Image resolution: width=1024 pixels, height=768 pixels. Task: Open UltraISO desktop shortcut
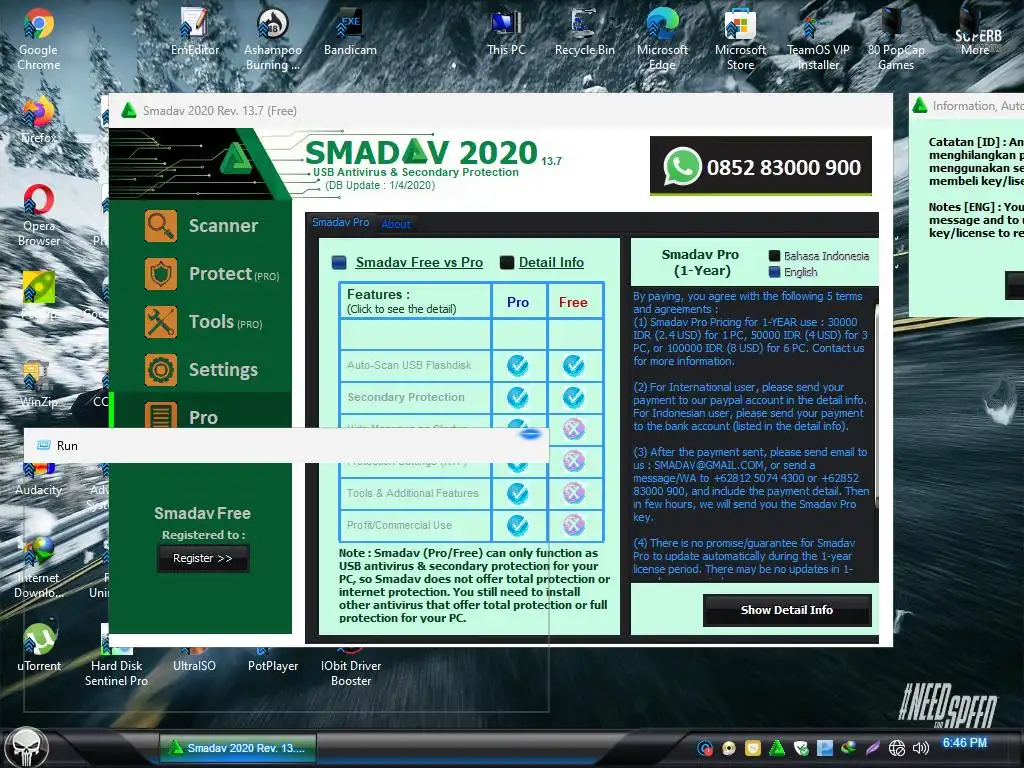pyautogui.click(x=194, y=661)
